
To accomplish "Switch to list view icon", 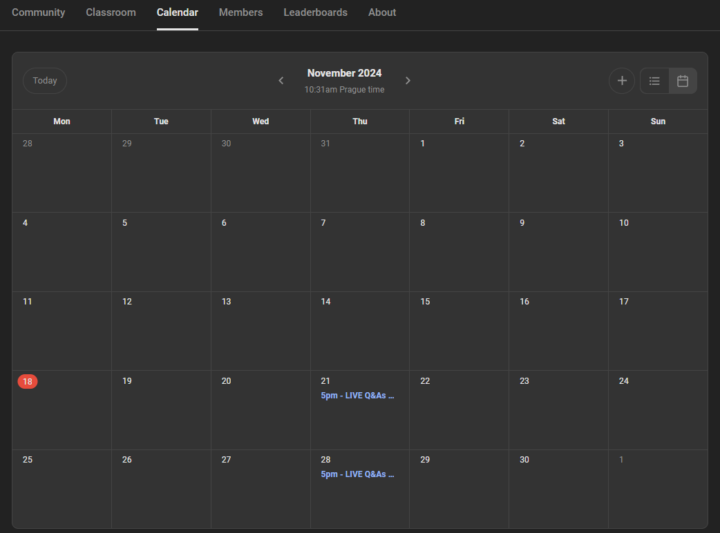I will tap(654, 81).
